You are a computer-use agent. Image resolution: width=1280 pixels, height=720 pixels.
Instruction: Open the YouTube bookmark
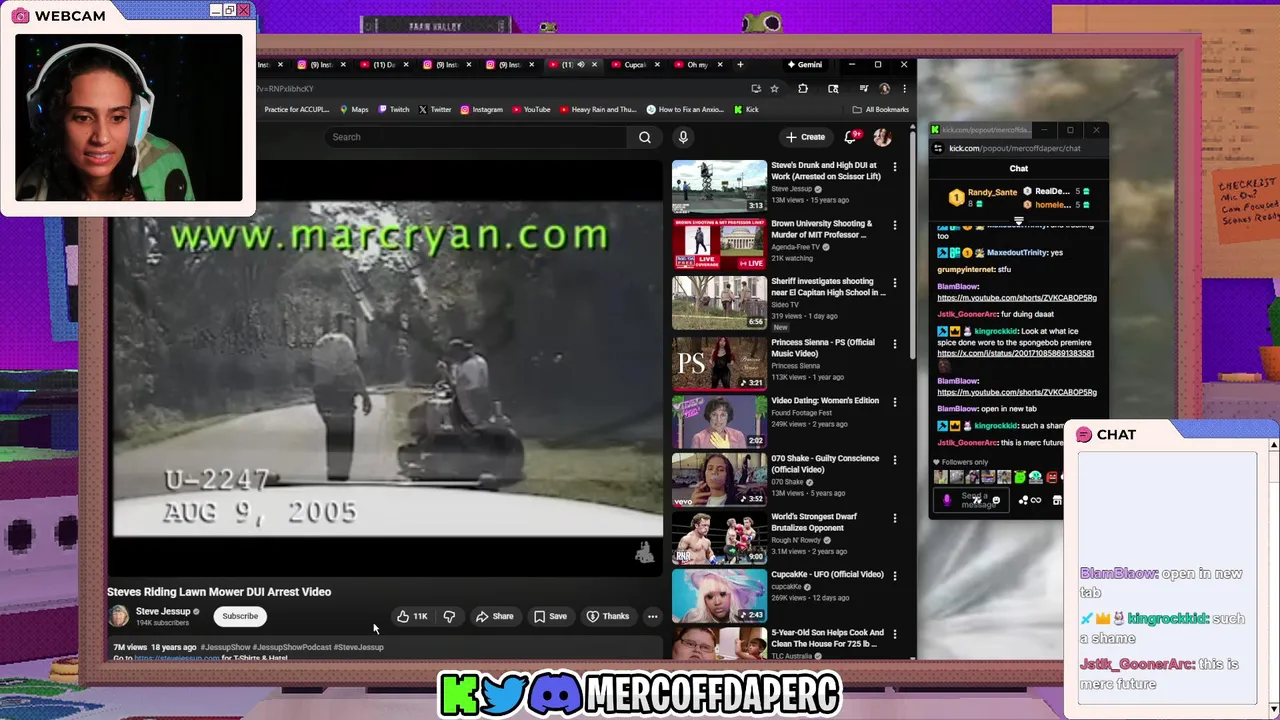531,109
